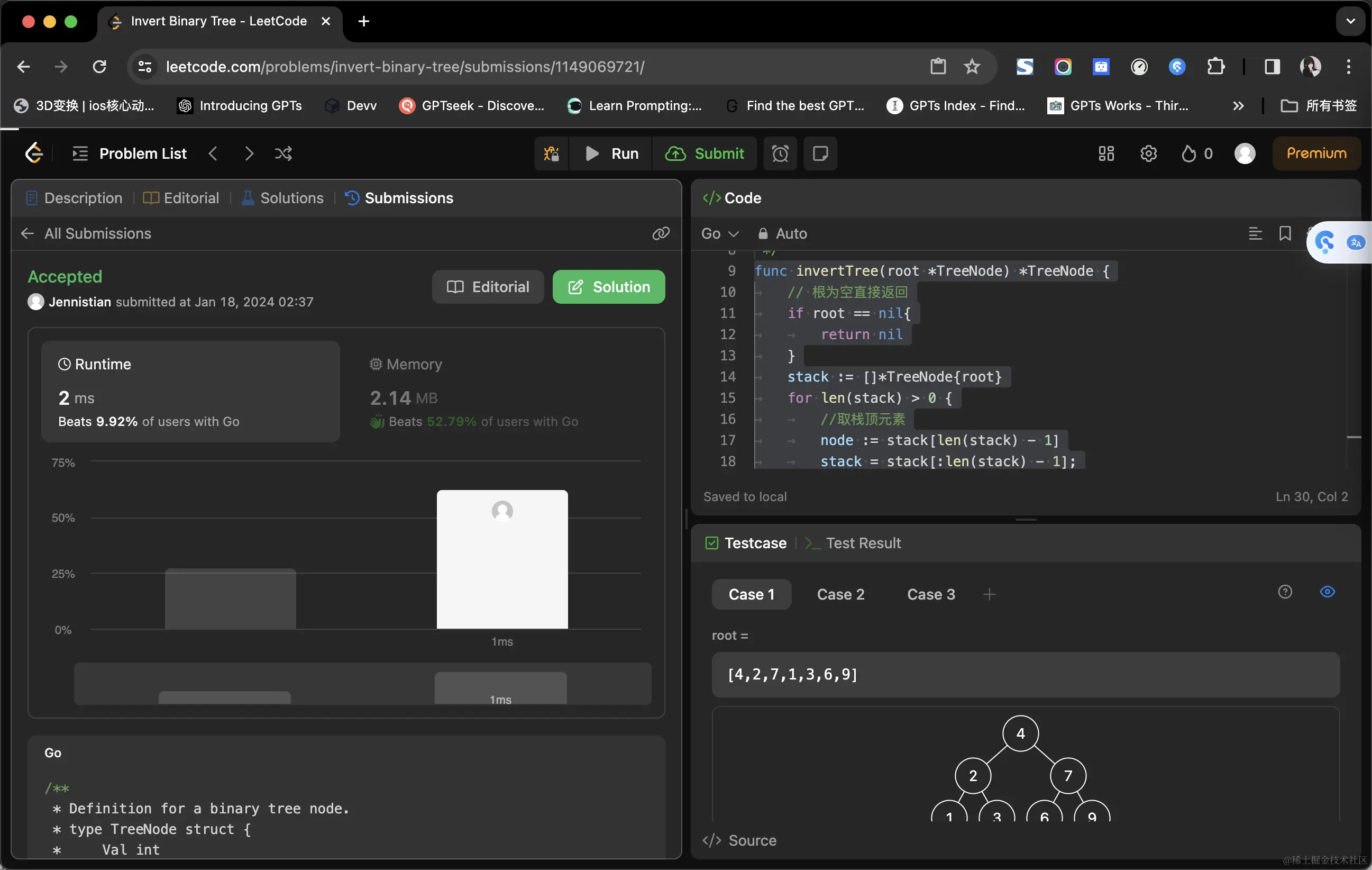Click the runtime distribution range slider bar
This screenshot has height=870, width=1372.
362,683
